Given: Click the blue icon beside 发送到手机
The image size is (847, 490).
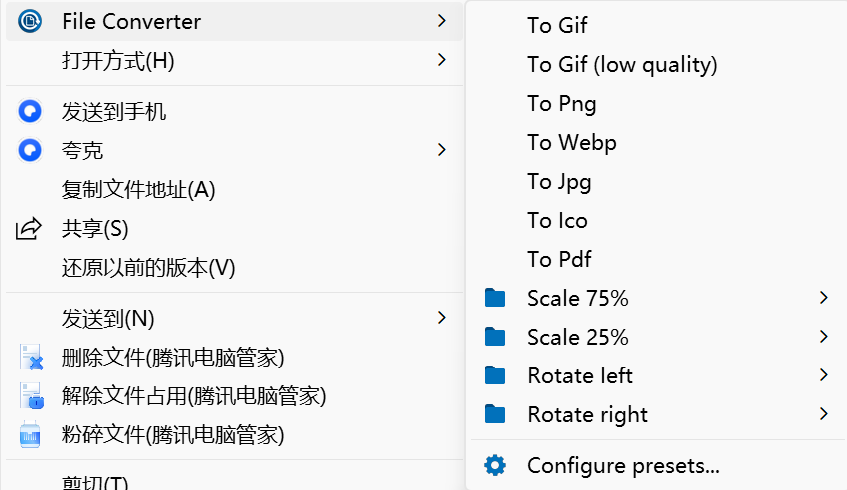Looking at the screenshot, I should [30, 111].
